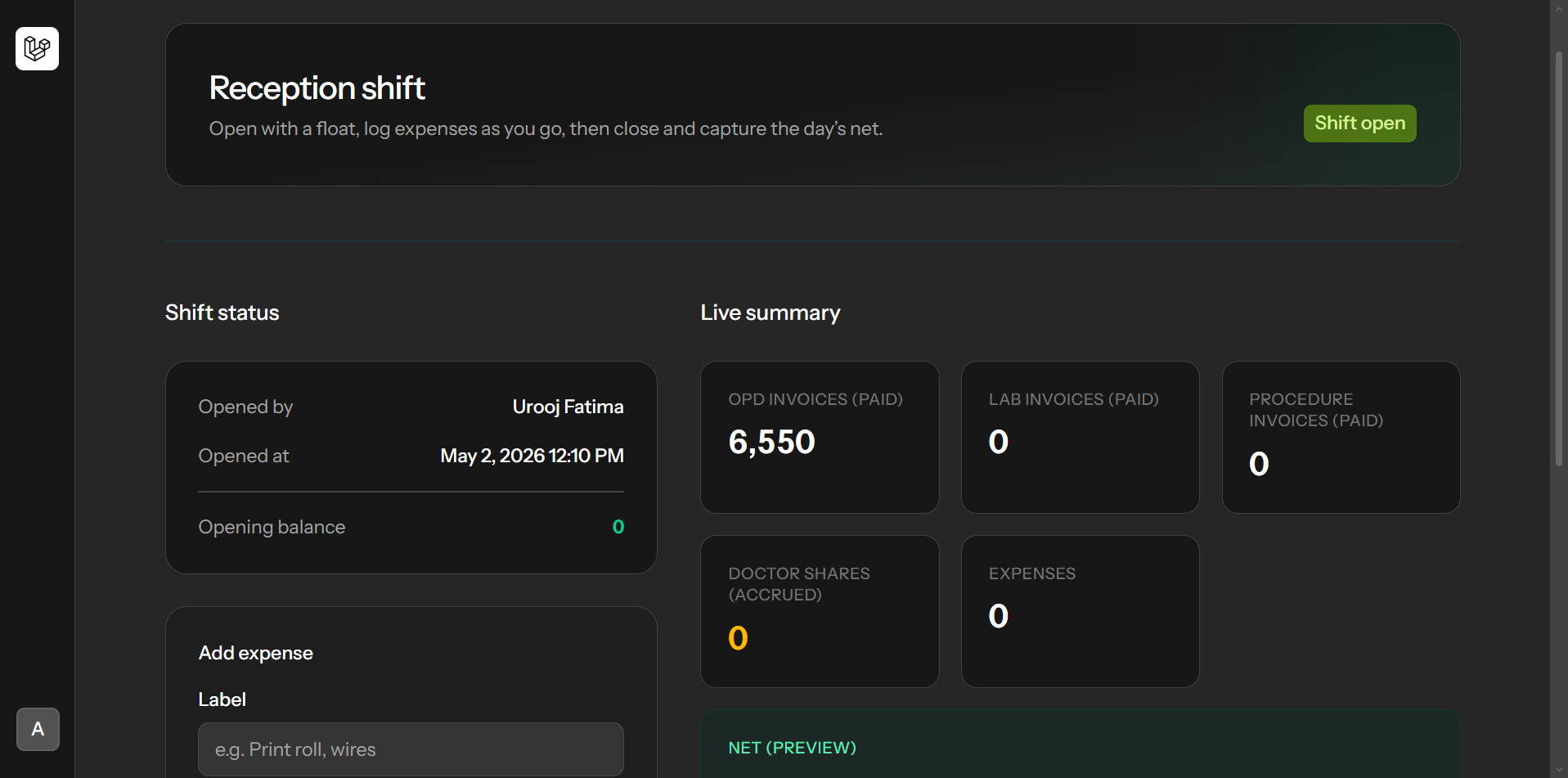
Task: Click the 'OPD INVOICES (PAID)' card label
Action: click(815, 399)
